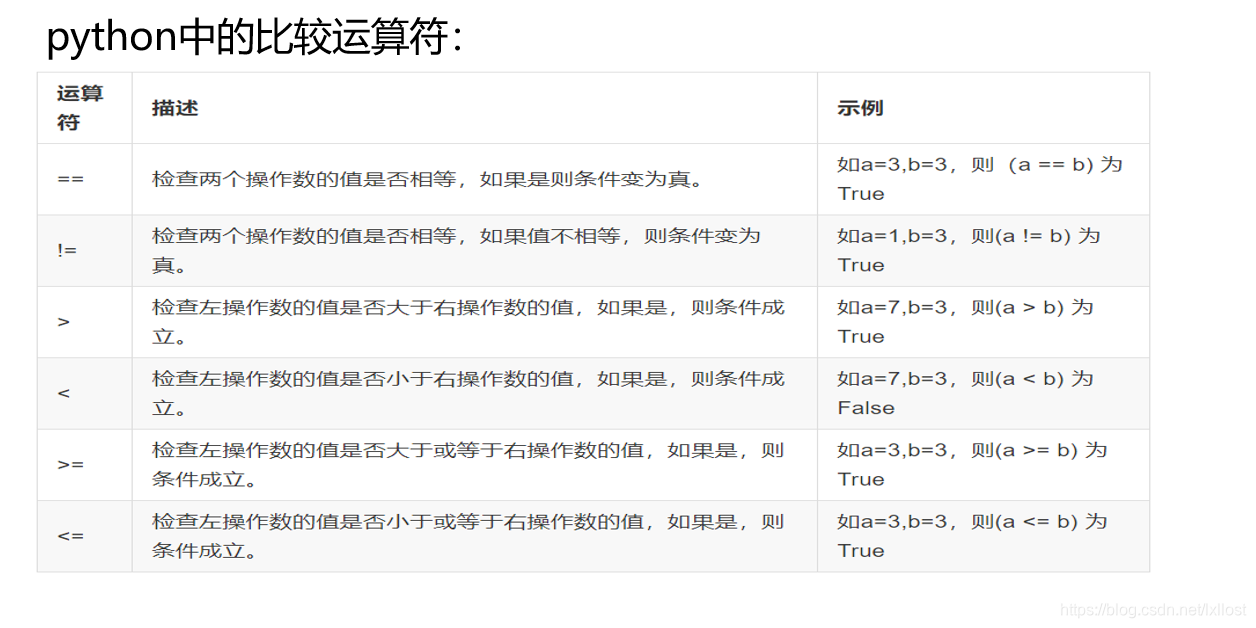Click the description for the == operator

pyautogui.click(x=474, y=179)
